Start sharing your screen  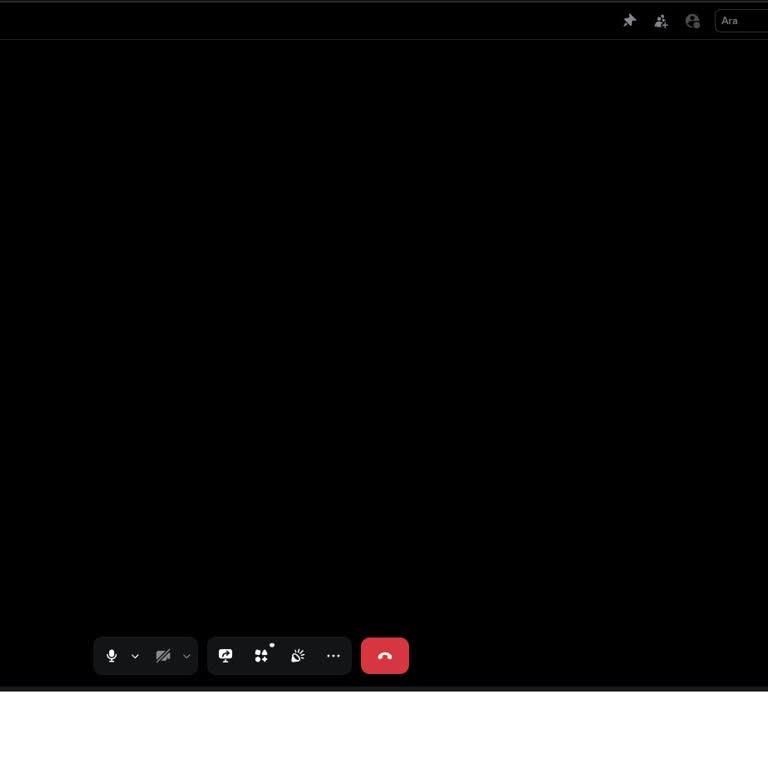point(225,656)
